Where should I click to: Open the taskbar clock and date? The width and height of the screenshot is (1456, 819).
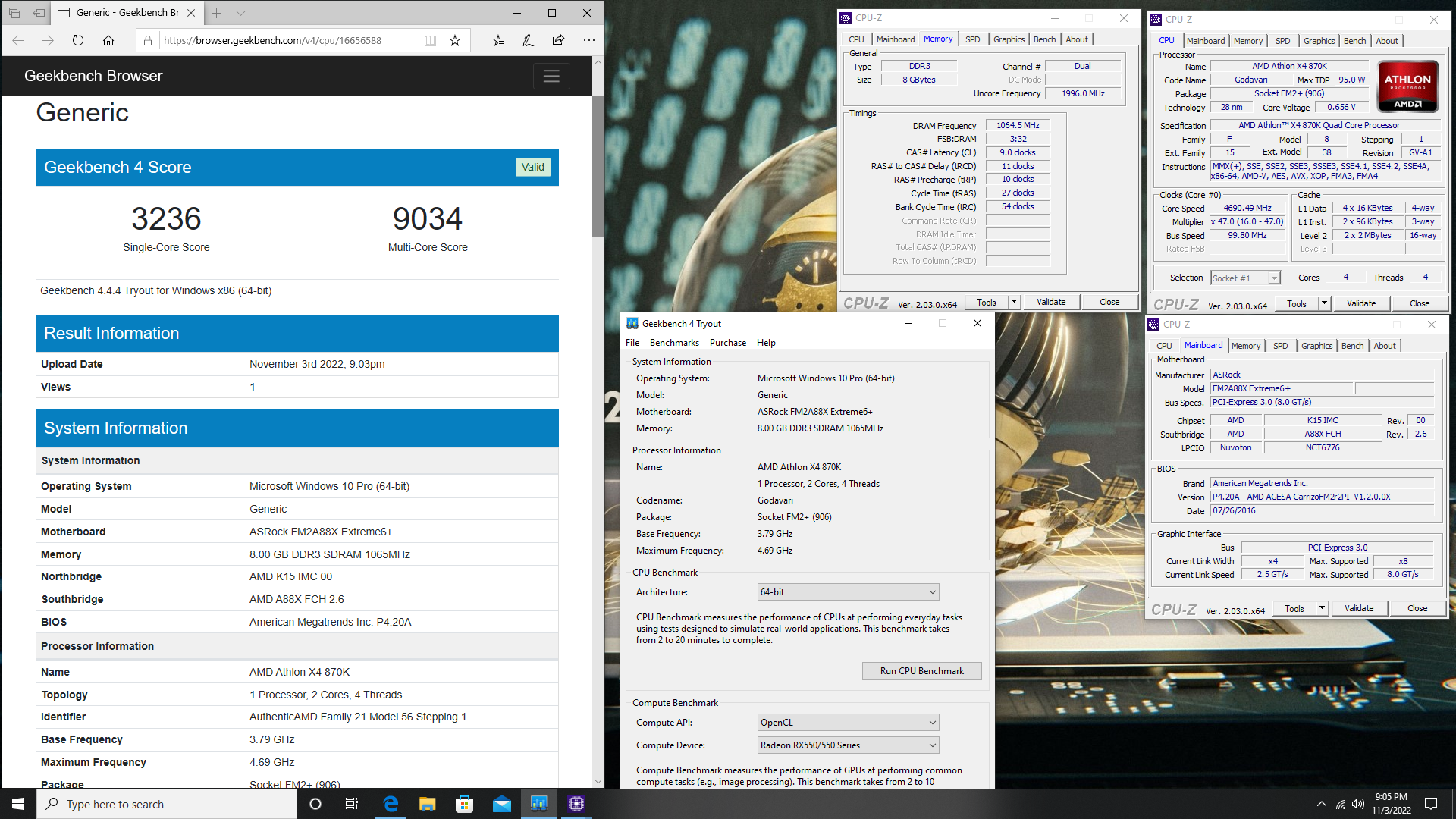coord(1392,804)
